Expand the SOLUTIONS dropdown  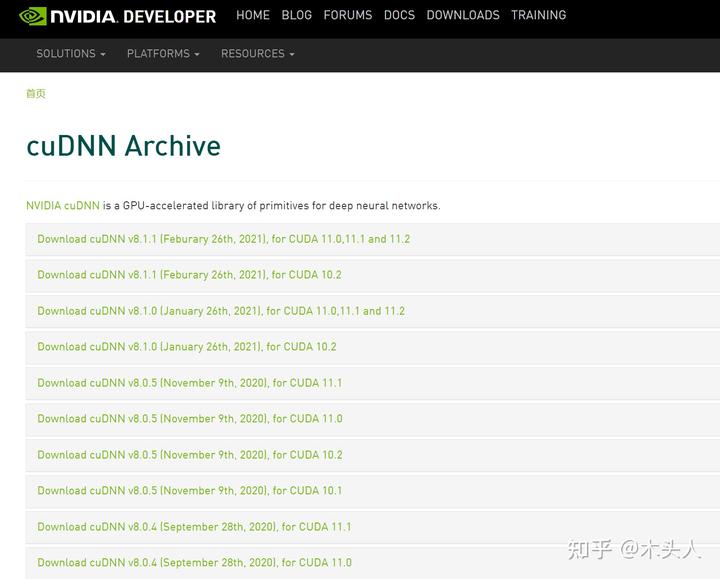point(71,54)
